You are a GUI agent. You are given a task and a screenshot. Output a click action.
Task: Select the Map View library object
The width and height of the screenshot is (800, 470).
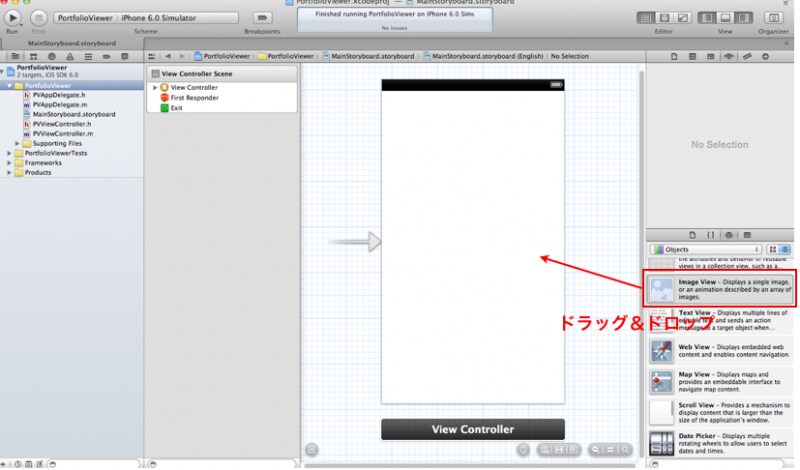tap(720, 382)
